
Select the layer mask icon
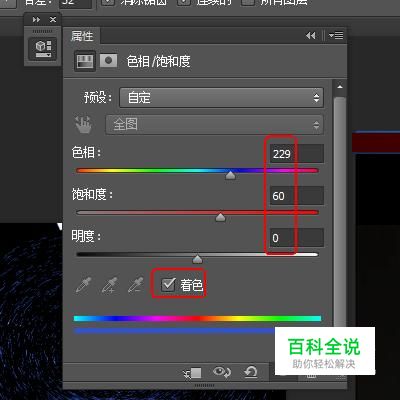click(x=108, y=61)
